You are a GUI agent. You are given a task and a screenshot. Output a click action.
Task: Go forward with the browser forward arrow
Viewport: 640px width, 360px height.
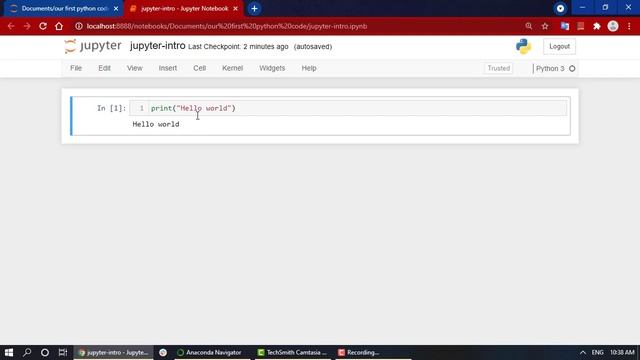pos(27,26)
